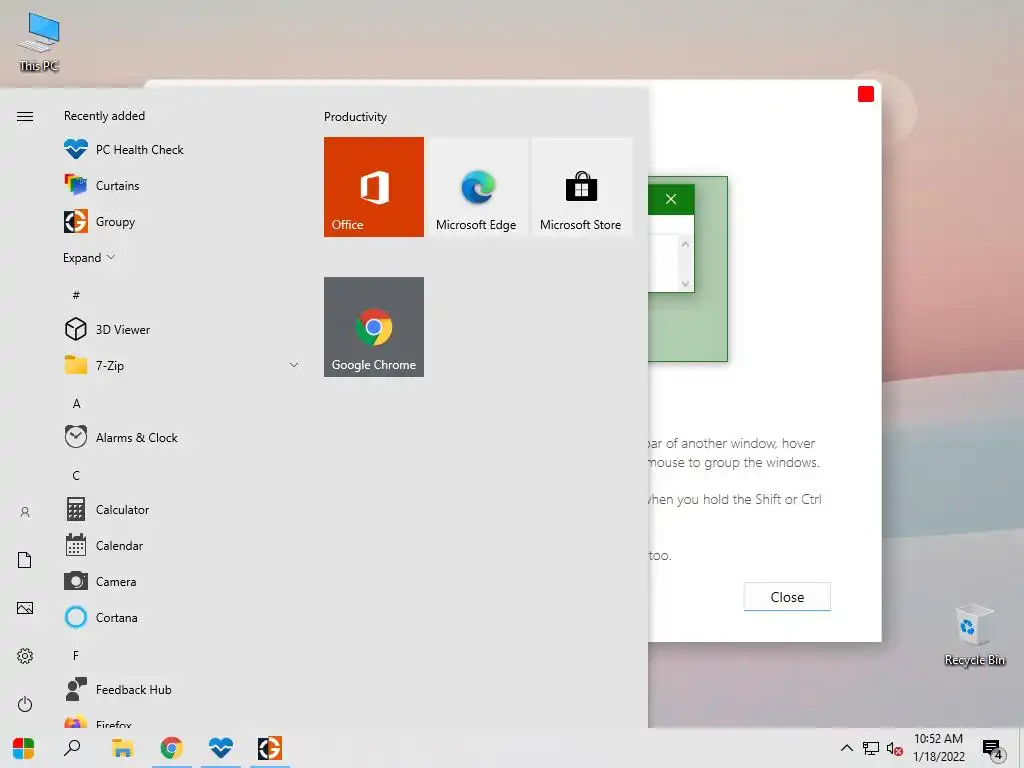The height and width of the screenshot is (768, 1024).
Task: Click the Power icon in Start sidebar
Action: tap(25, 704)
